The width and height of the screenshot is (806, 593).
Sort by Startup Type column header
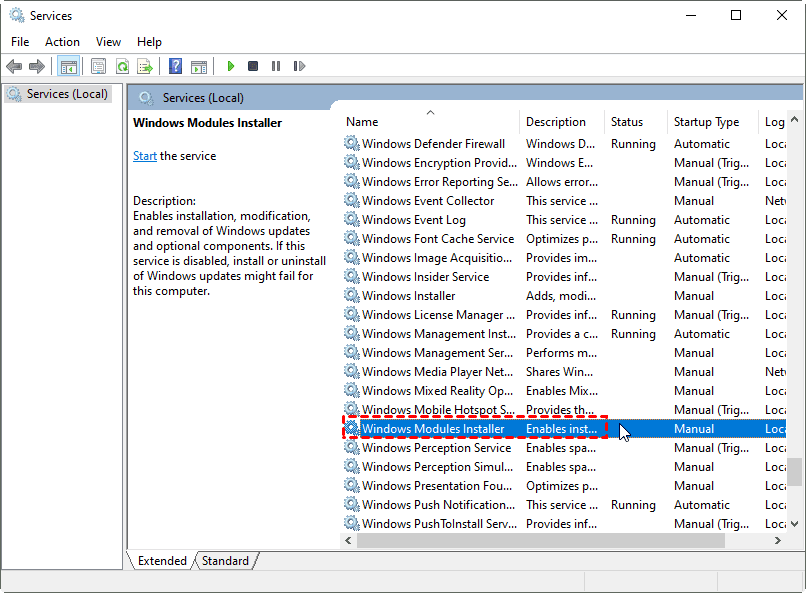click(712, 122)
